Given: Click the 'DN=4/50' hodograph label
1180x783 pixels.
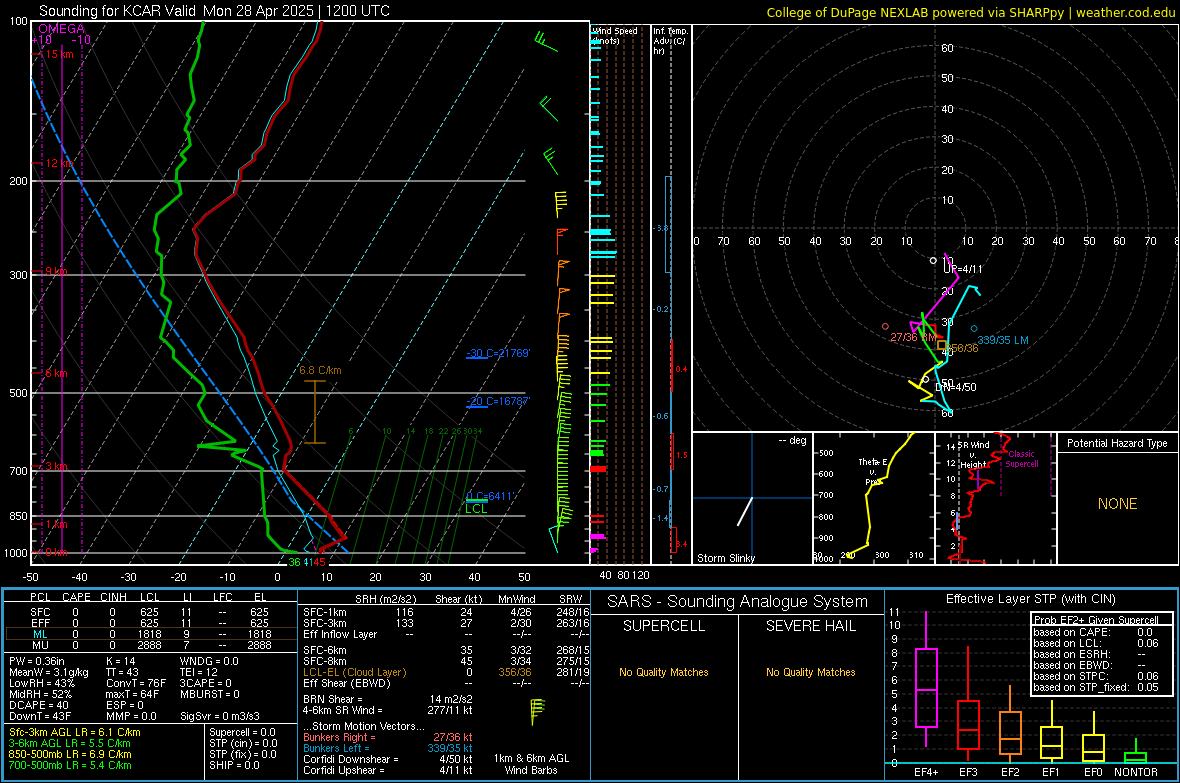Looking at the screenshot, I should [x=956, y=387].
